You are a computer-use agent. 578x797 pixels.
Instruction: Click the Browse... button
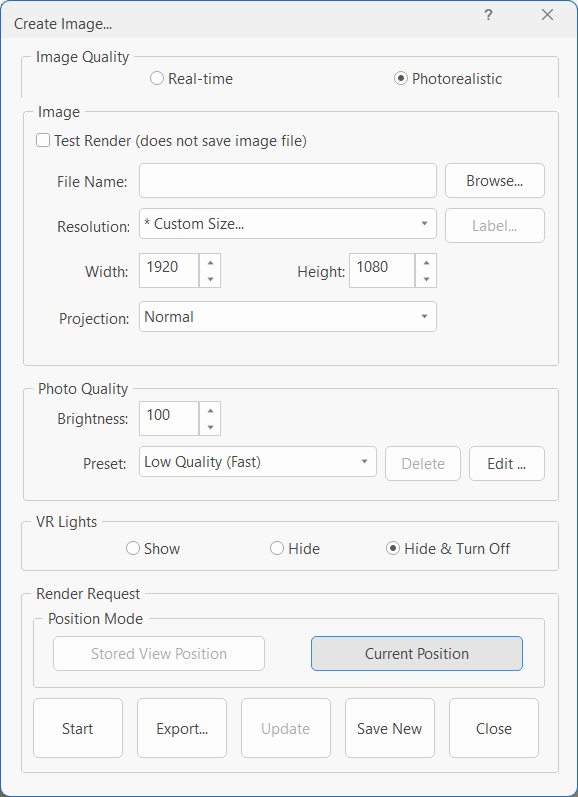click(x=495, y=180)
